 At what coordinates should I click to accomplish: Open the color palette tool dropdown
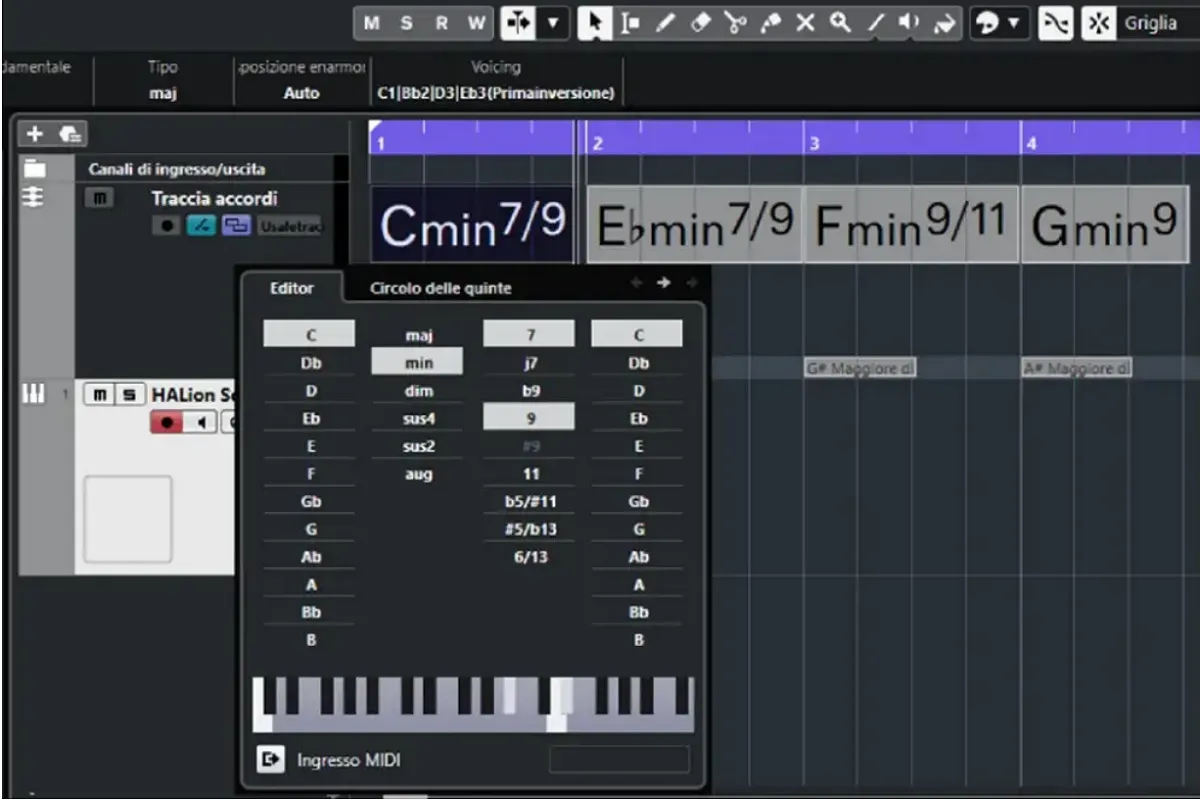pyautogui.click(x=1014, y=23)
